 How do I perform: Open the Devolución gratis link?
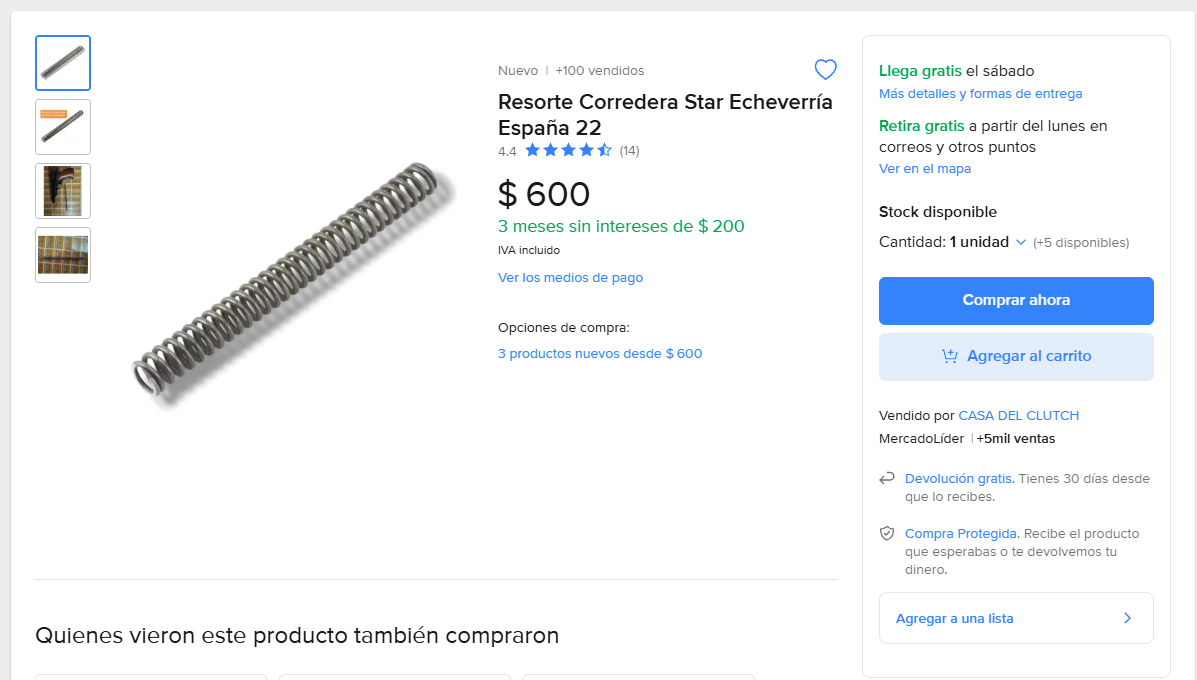click(x=959, y=479)
